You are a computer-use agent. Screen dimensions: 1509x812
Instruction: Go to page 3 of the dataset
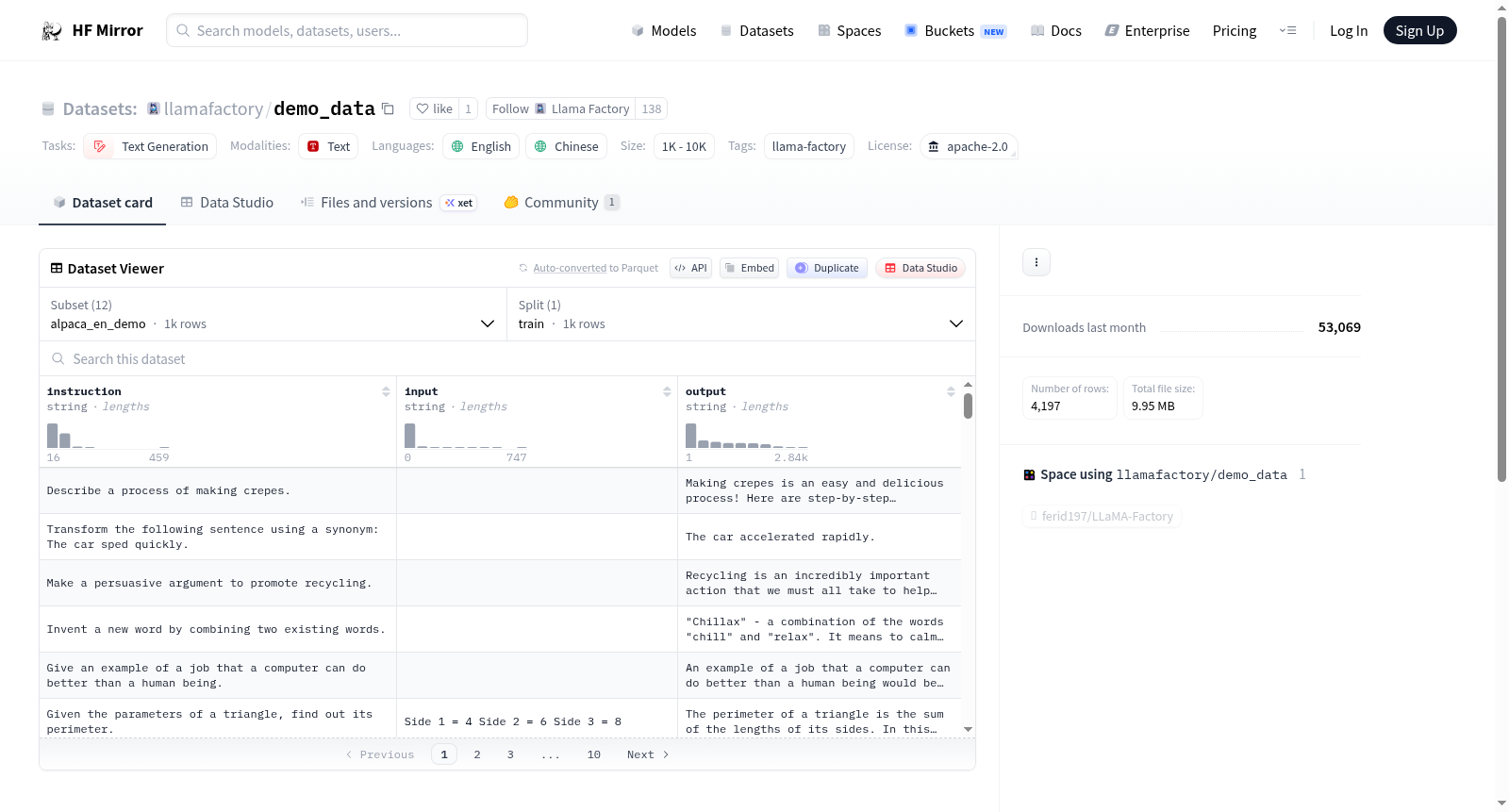coord(510,754)
